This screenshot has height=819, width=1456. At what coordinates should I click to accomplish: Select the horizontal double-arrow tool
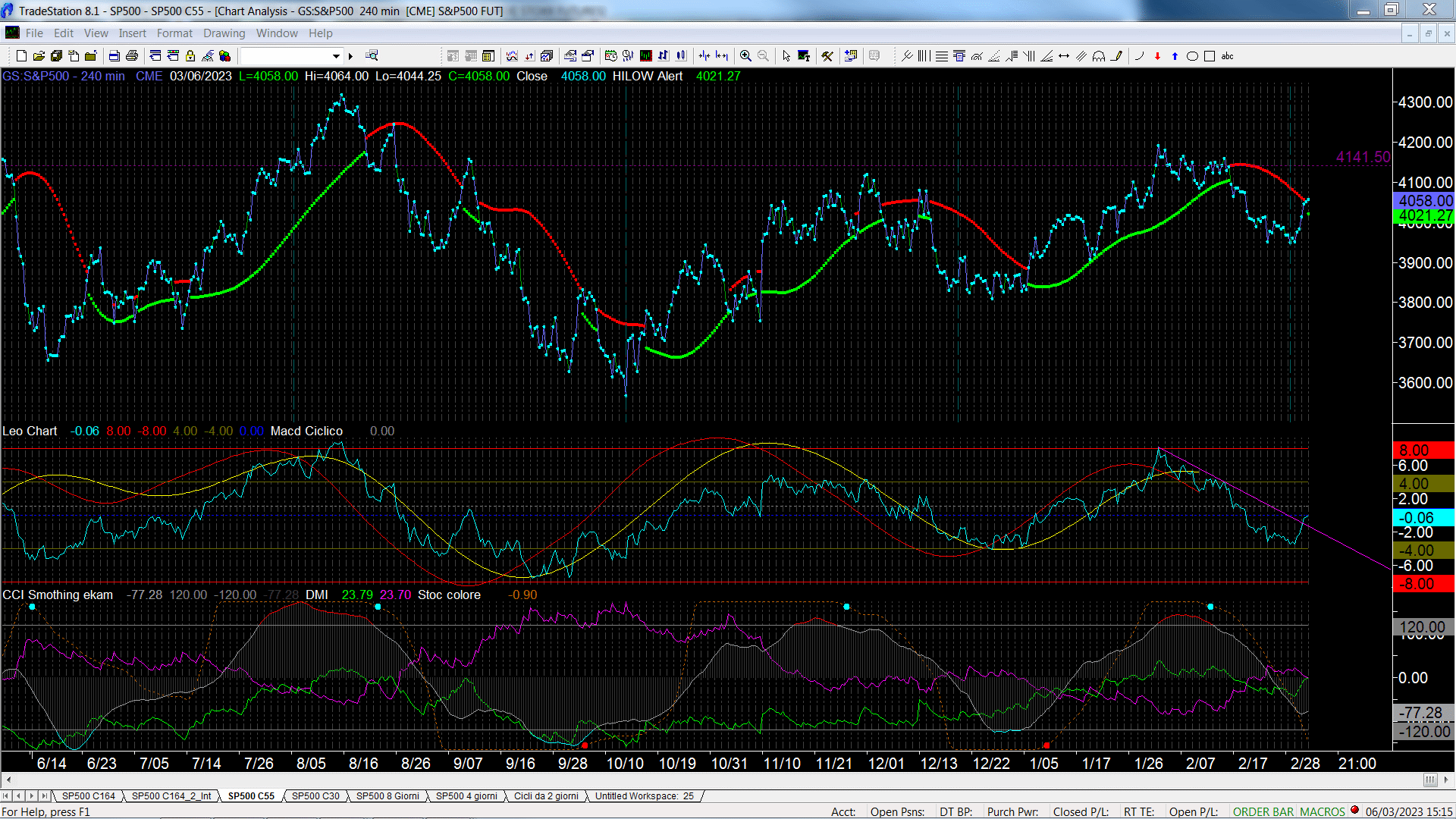pos(1064,55)
